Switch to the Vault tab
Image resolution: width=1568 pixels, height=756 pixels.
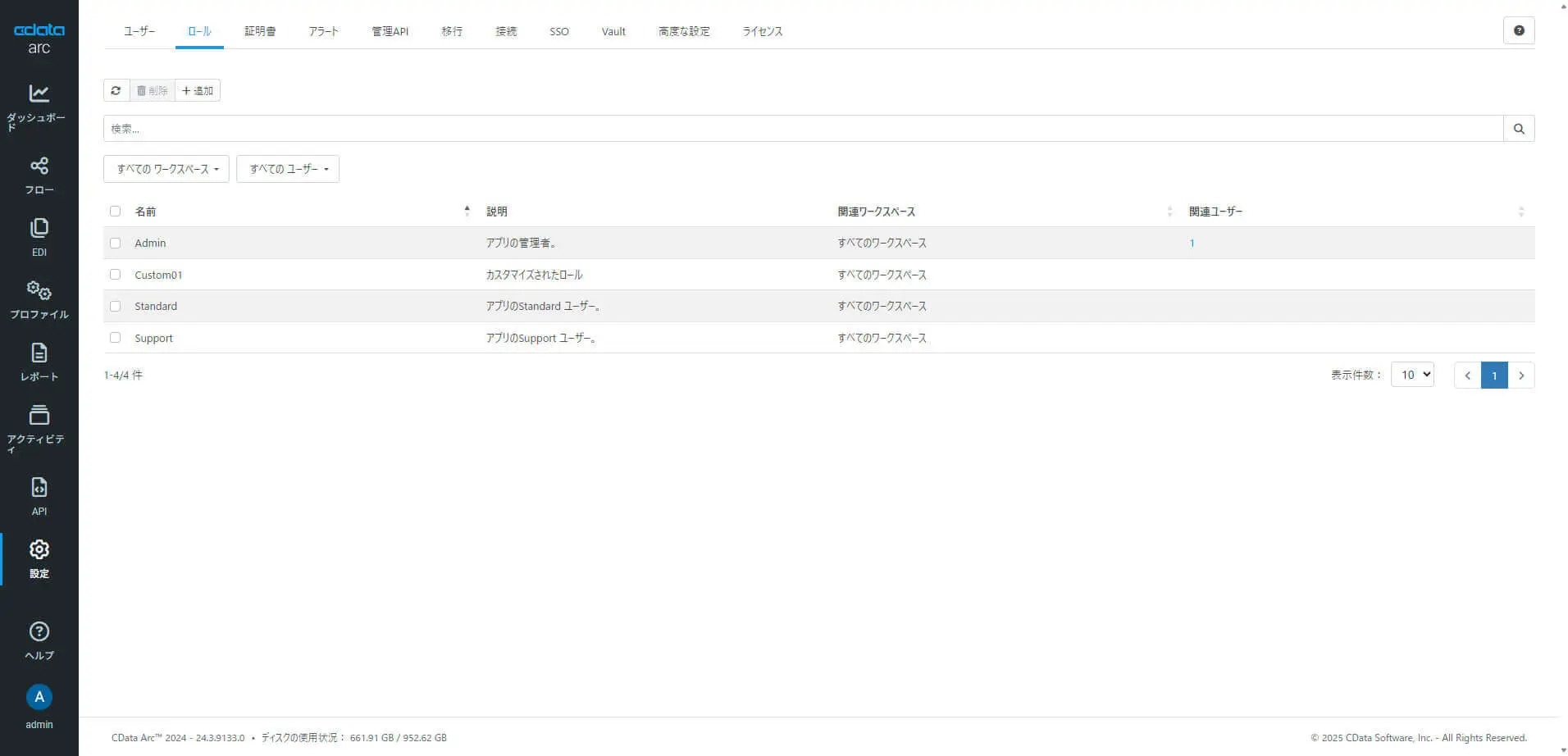point(613,31)
